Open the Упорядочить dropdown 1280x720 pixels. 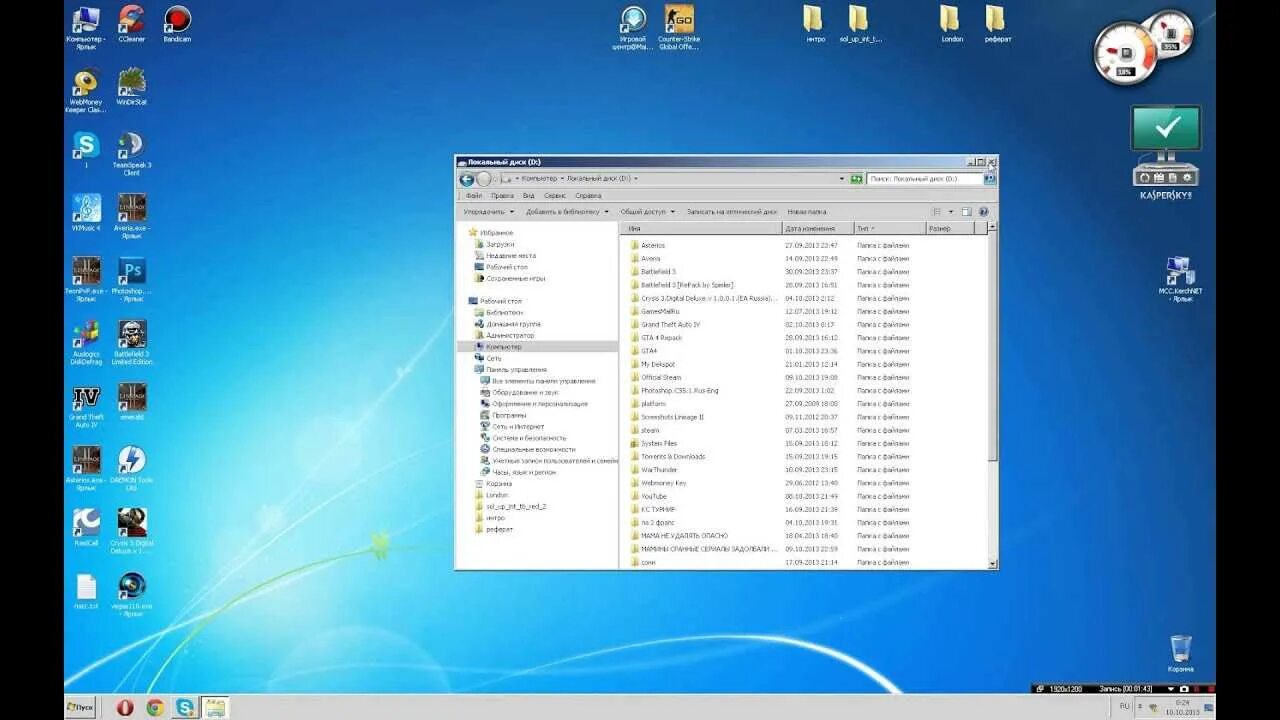[x=489, y=212]
